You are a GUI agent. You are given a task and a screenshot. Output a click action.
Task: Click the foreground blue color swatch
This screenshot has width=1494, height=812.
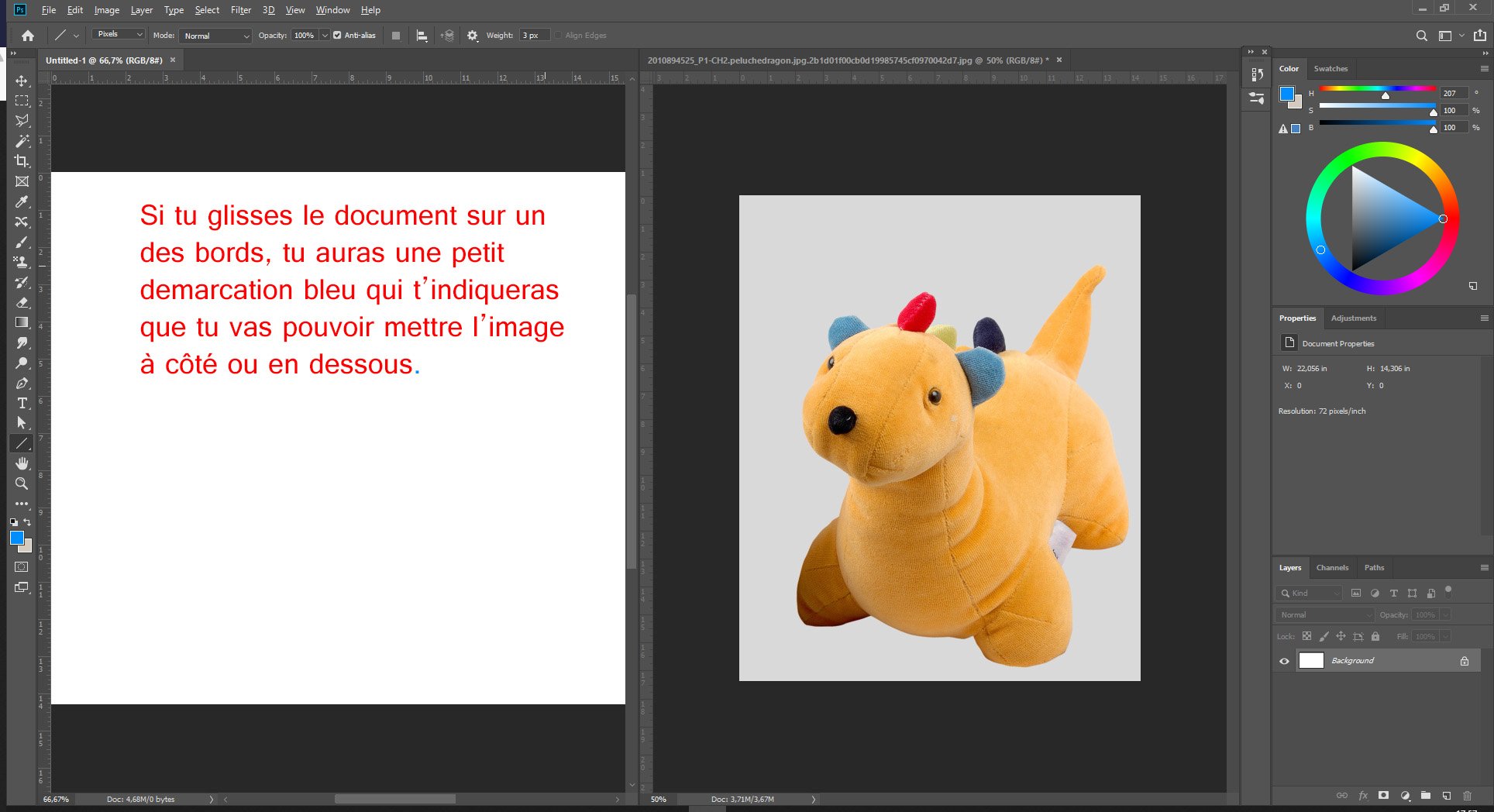point(16,538)
